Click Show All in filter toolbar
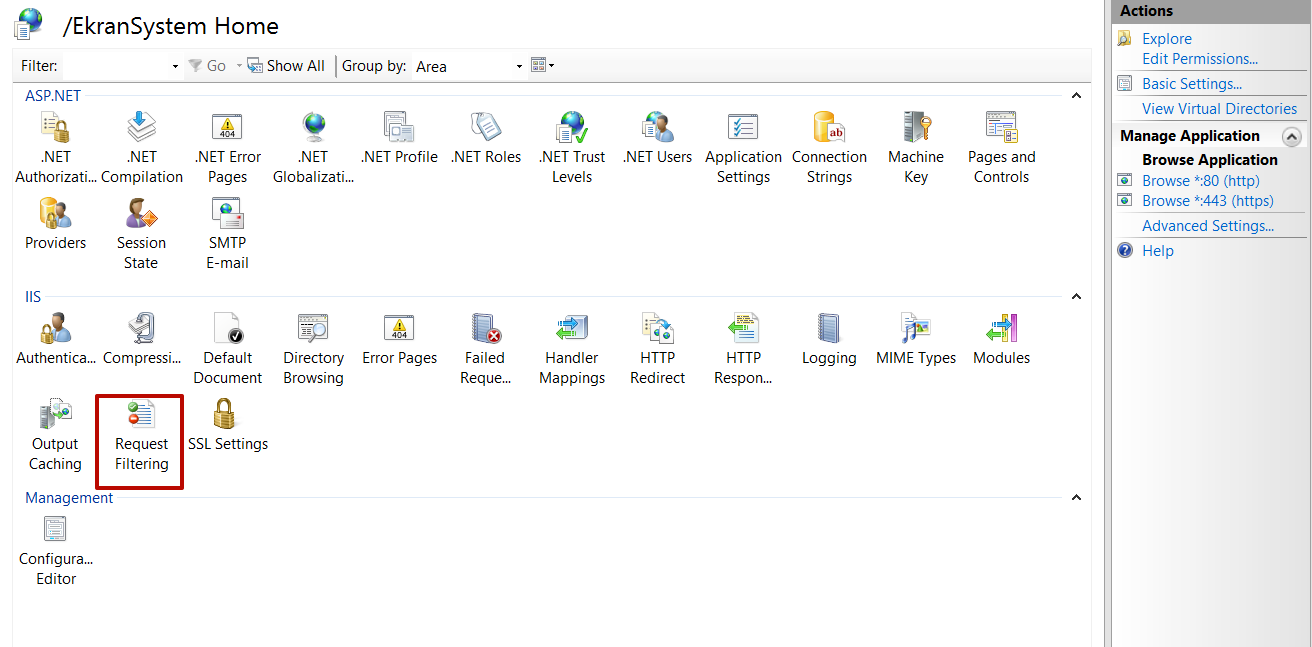 pos(286,66)
